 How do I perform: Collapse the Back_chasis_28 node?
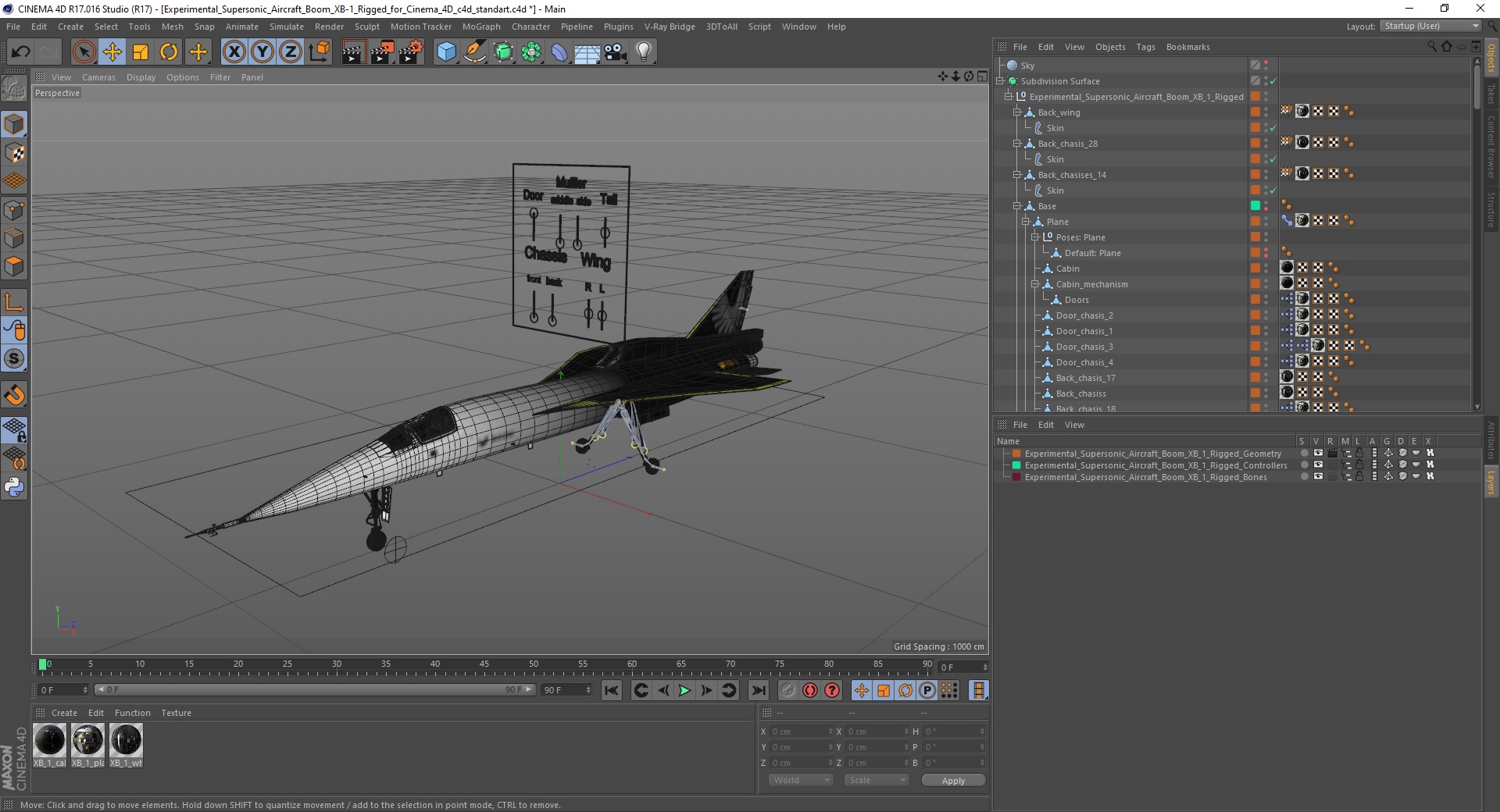tap(1017, 144)
